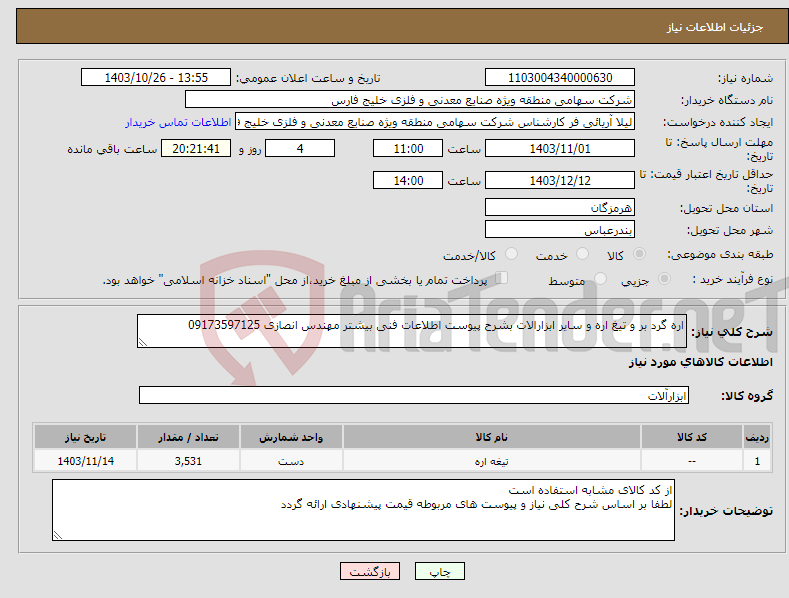Viewport: 789px width, 598px height.
Task: Click the توضیحات خریدار label
Action: tap(726, 511)
